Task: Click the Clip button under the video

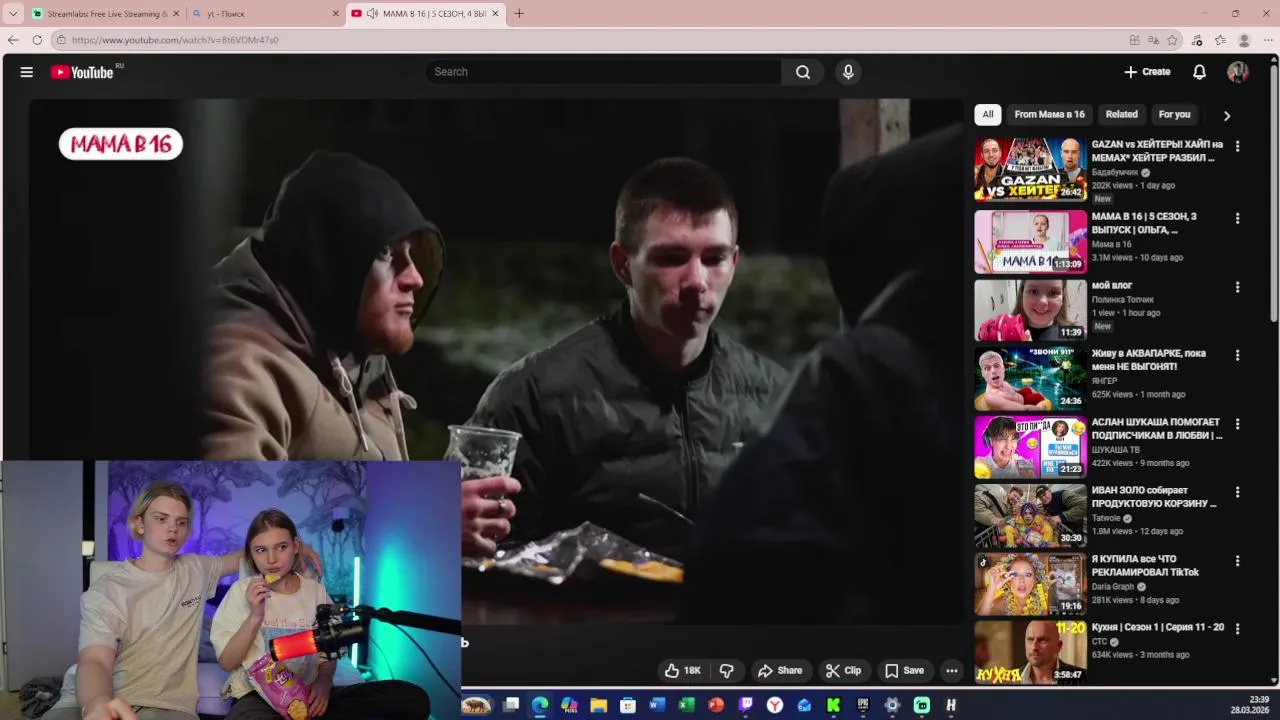Action: 843,671
